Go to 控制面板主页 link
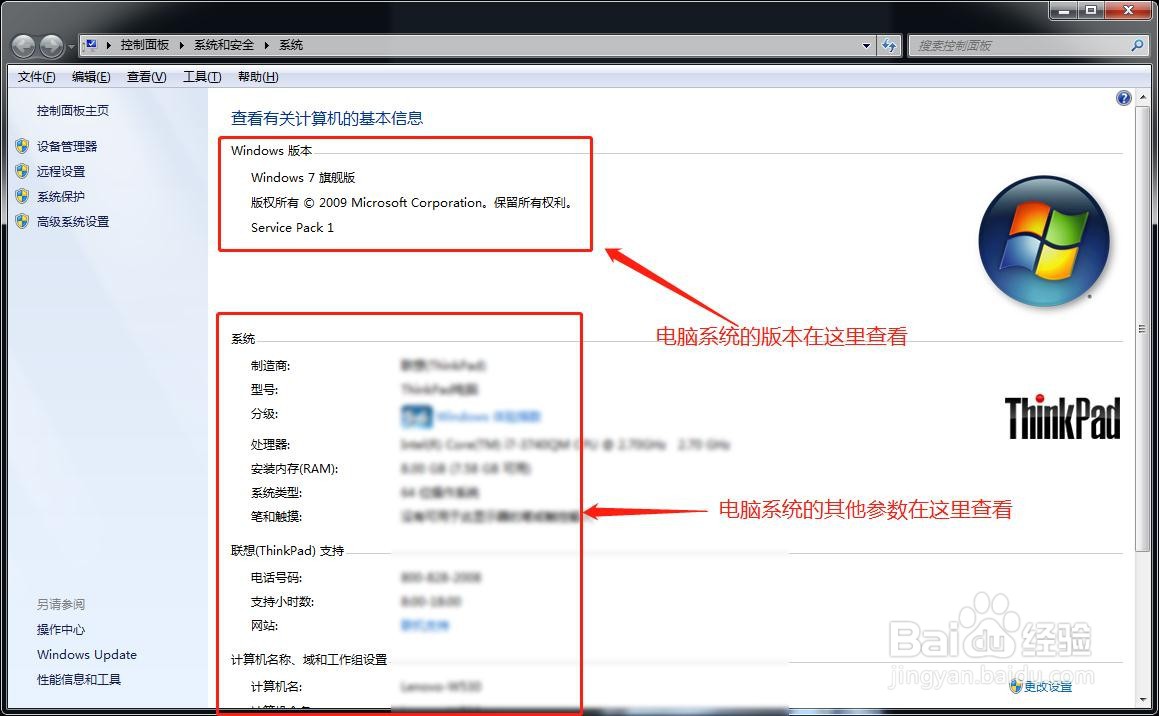This screenshot has height=716, width=1159. [72, 111]
